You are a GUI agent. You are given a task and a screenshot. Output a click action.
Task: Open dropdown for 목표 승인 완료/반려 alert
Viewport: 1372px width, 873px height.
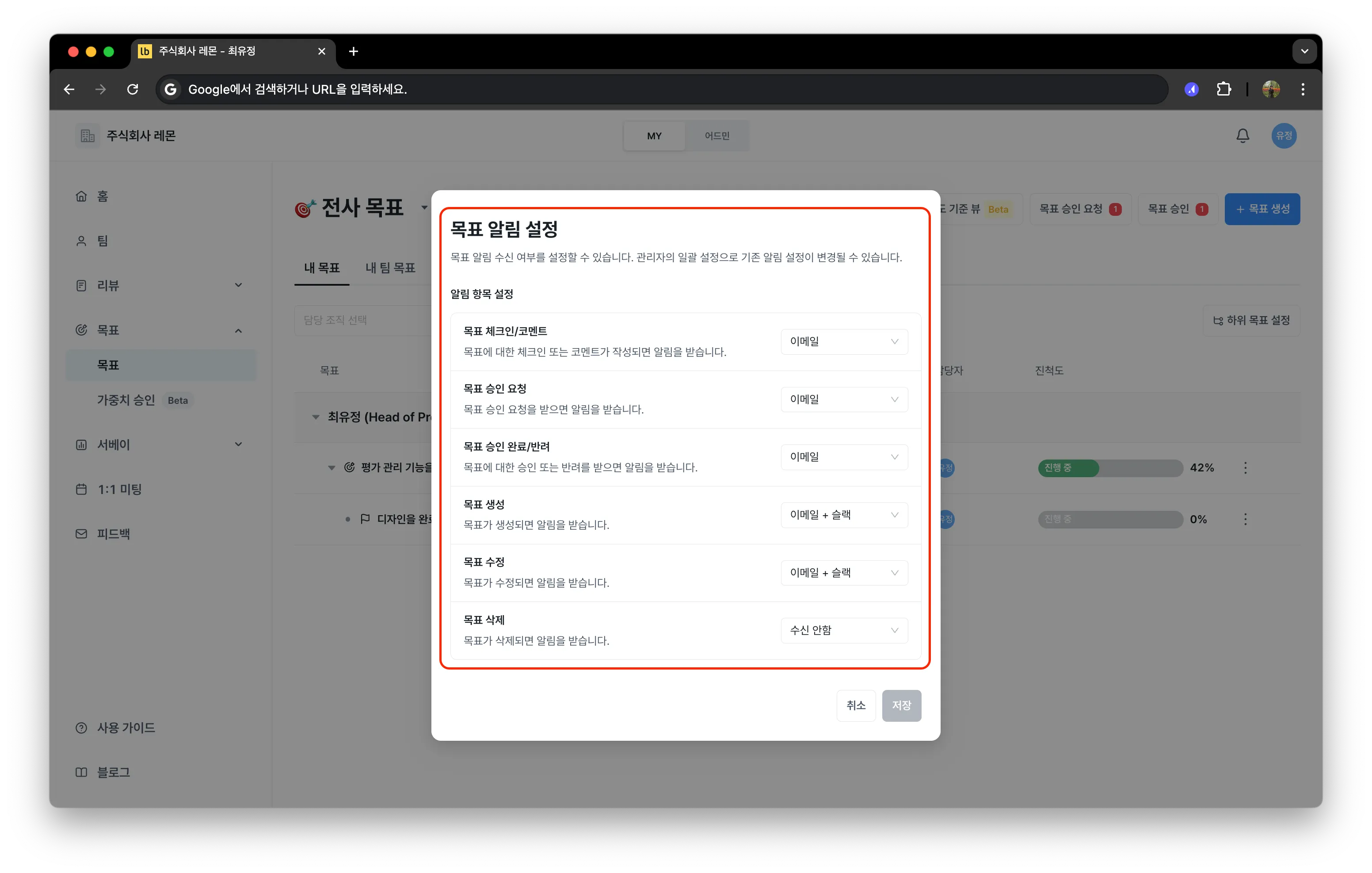pyautogui.click(x=844, y=457)
